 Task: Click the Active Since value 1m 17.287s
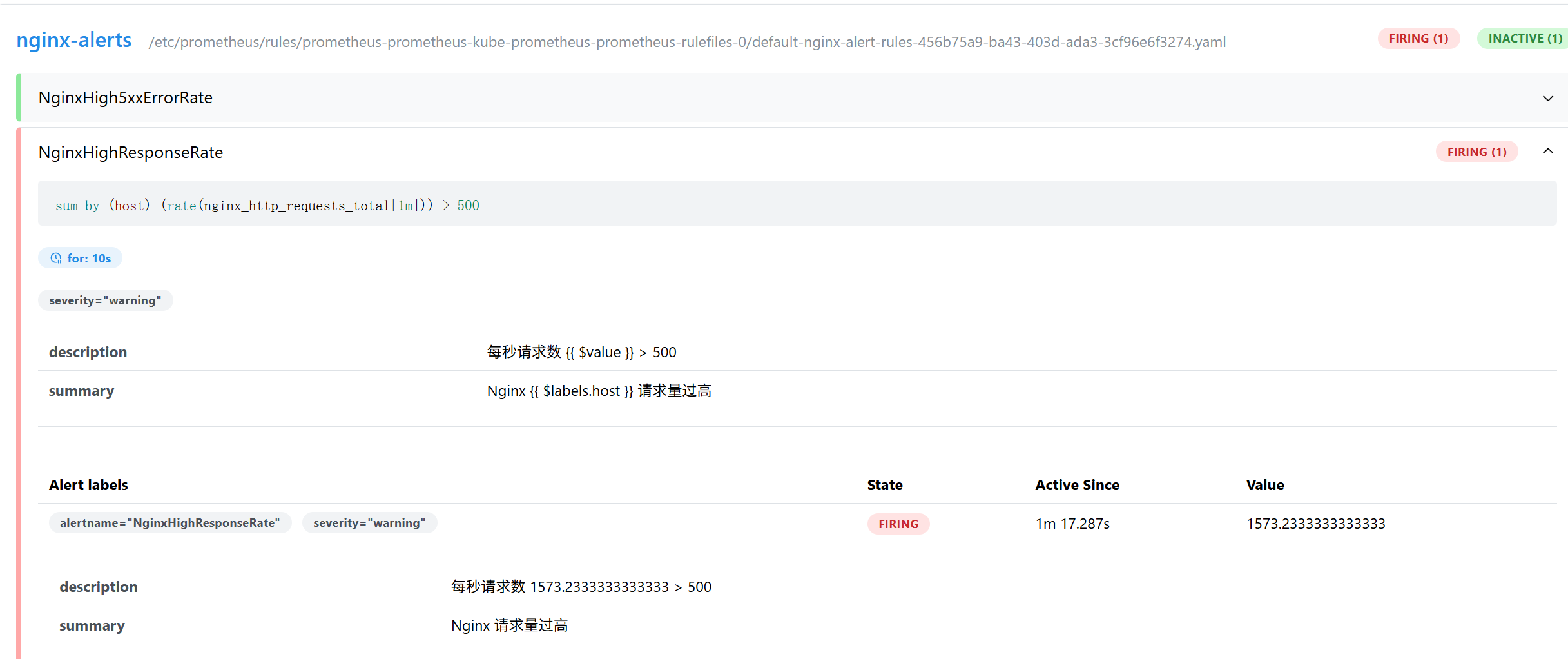(1072, 524)
